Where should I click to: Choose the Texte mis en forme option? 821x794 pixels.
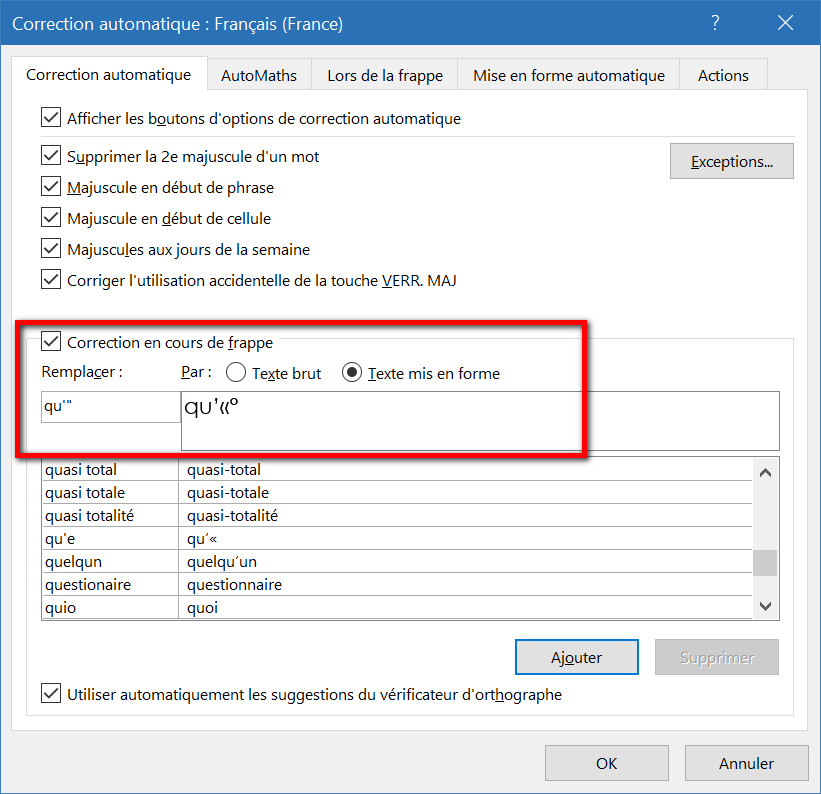(352, 373)
